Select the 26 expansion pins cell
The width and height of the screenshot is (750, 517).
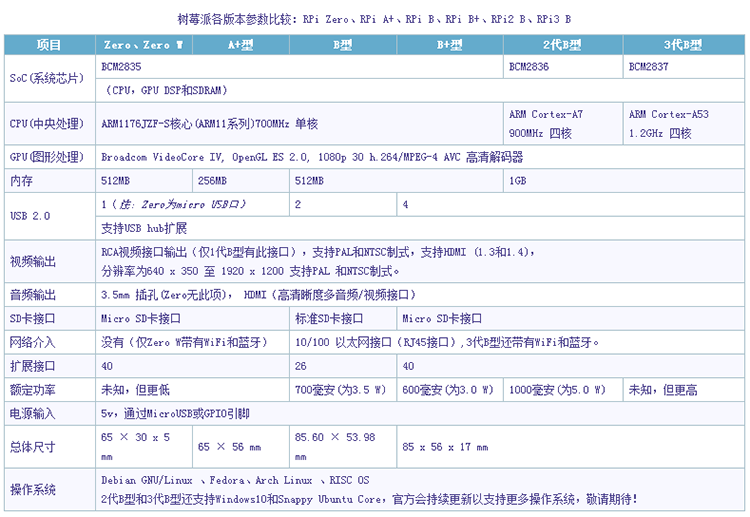343,366
